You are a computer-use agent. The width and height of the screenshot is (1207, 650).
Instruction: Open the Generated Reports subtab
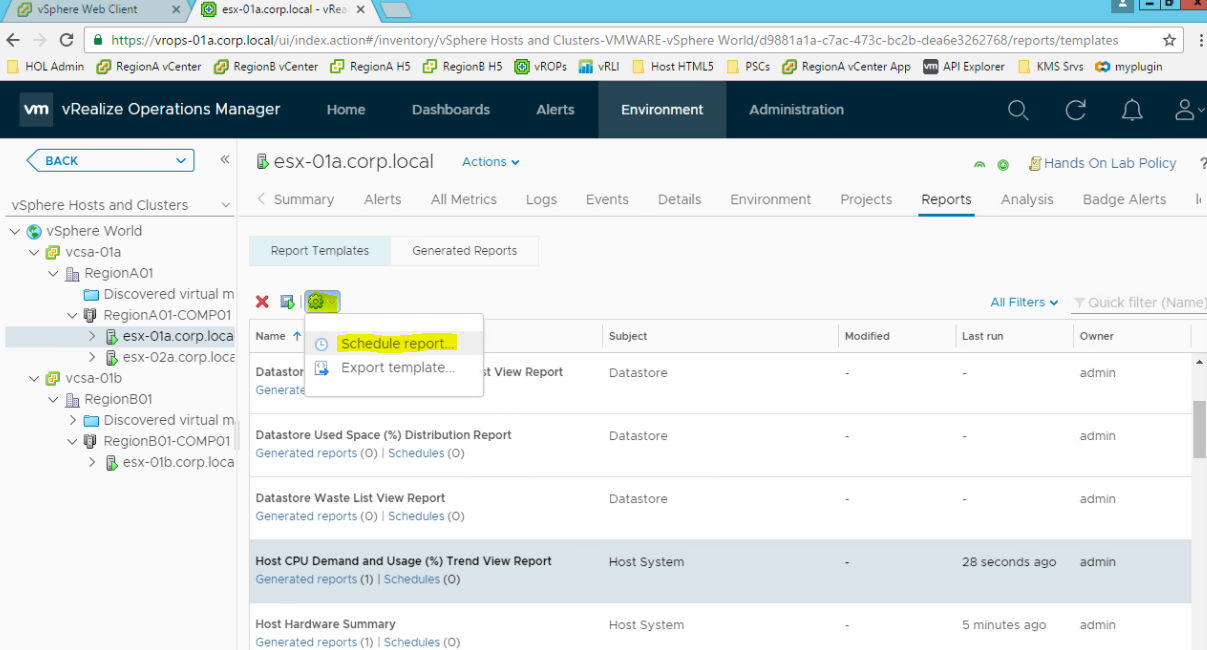click(x=465, y=251)
